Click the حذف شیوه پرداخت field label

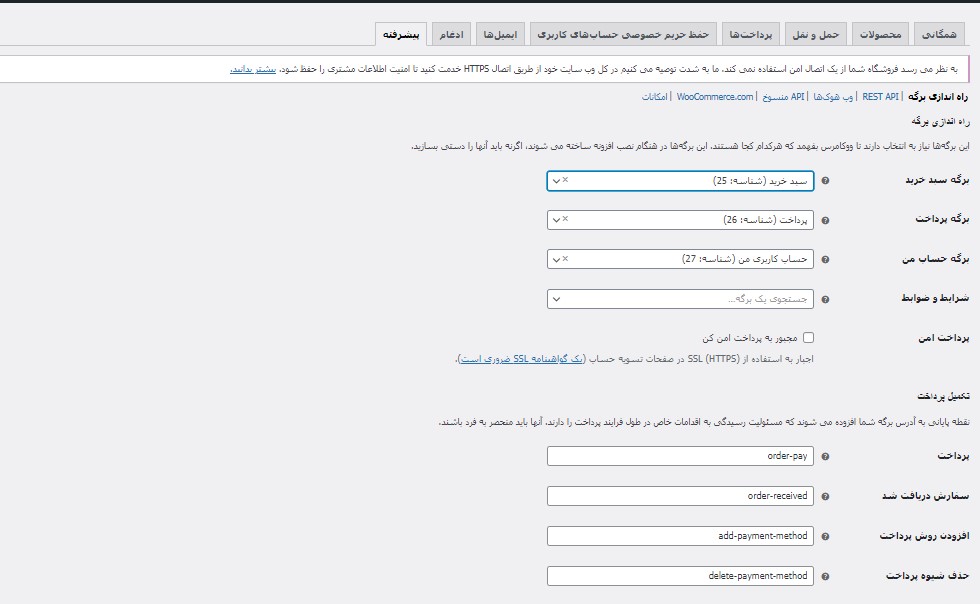pos(927,576)
